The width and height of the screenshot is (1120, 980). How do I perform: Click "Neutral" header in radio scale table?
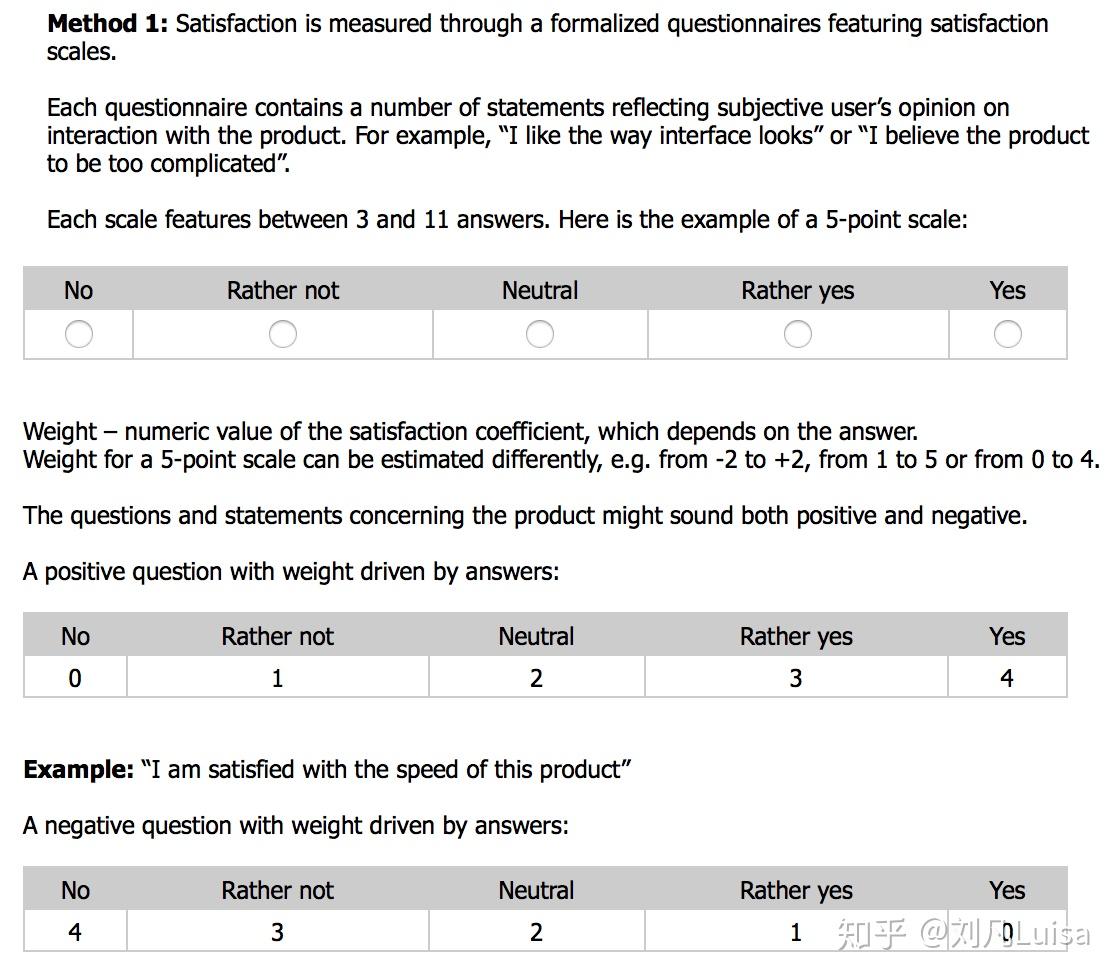click(x=540, y=291)
